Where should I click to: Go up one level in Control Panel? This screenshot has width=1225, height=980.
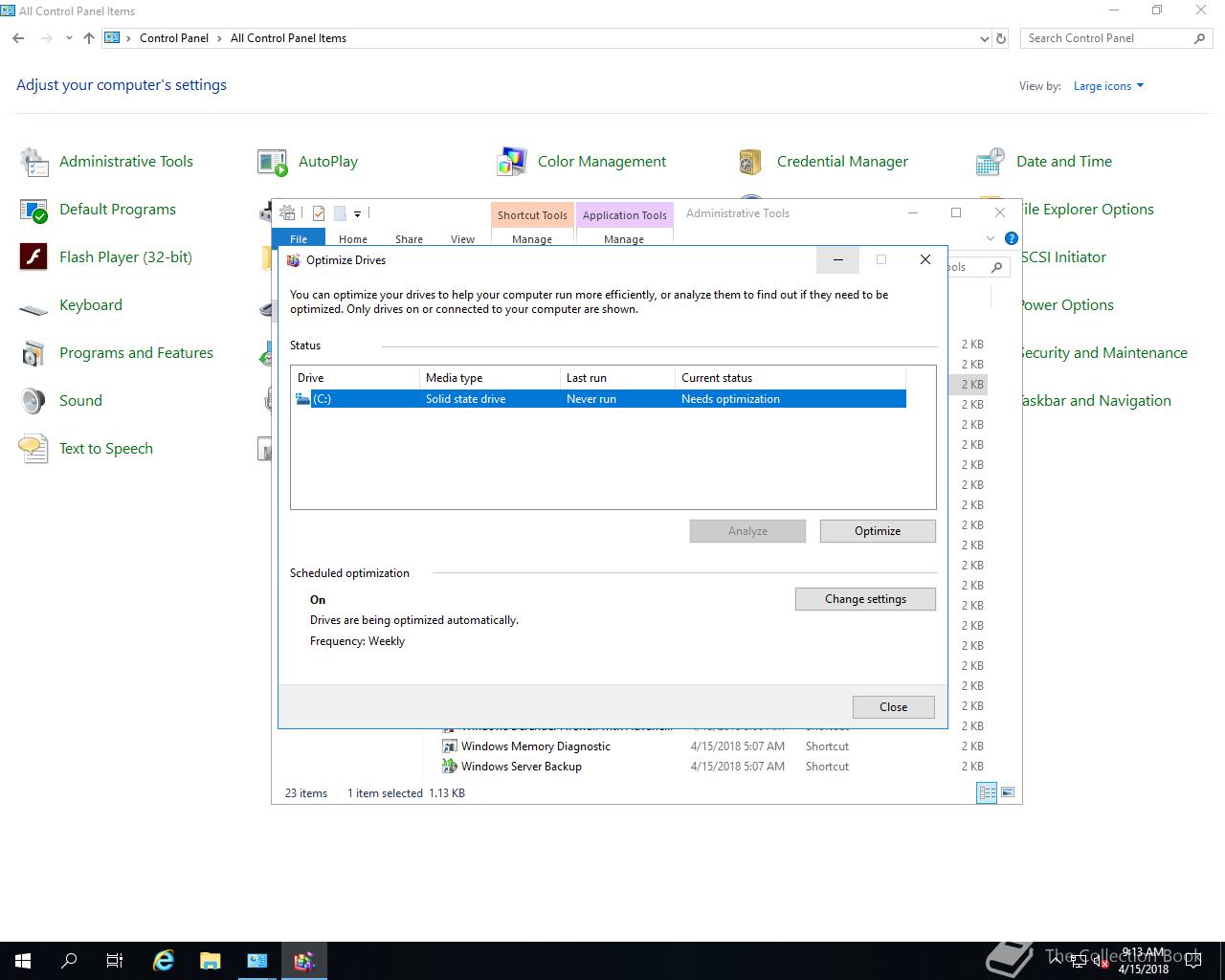click(89, 38)
